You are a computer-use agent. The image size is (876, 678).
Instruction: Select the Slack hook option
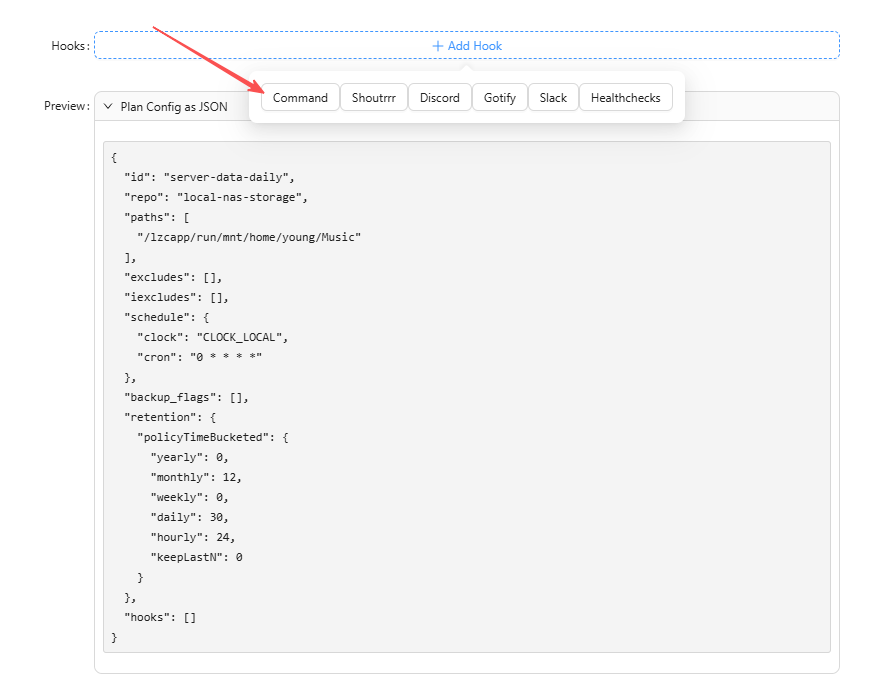tap(553, 98)
